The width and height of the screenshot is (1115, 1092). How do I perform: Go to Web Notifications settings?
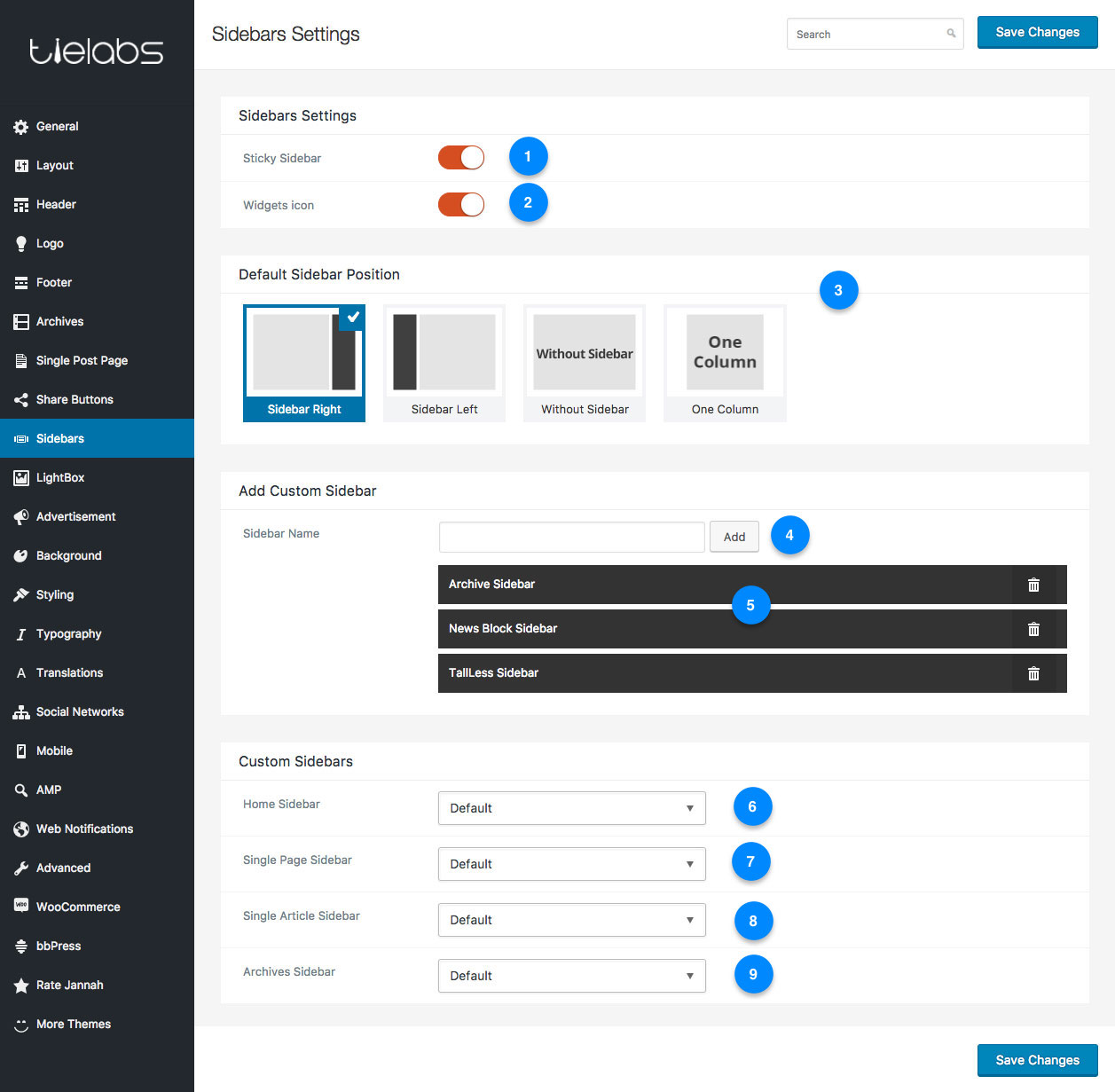click(97, 829)
